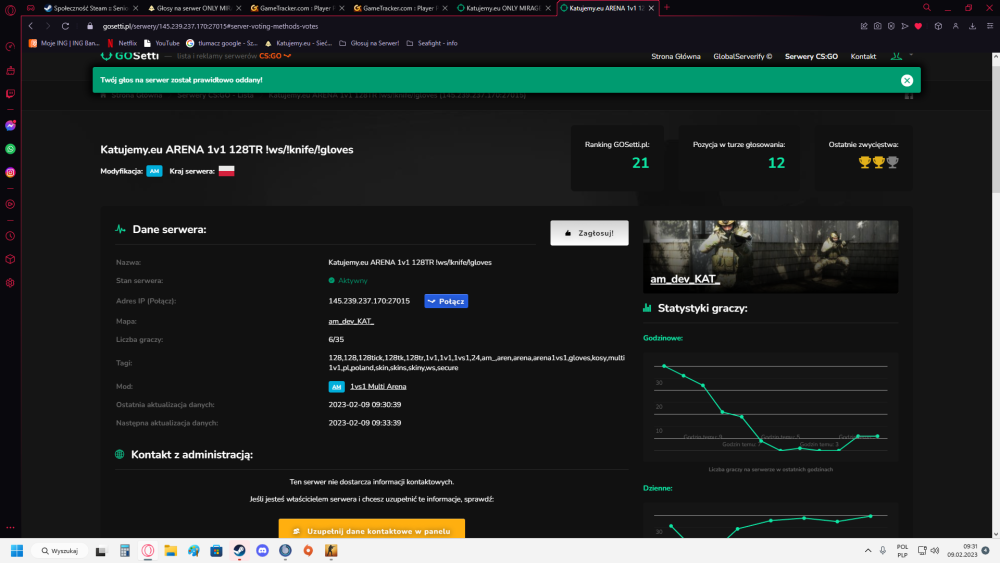Show hidden system tray icons
The width and height of the screenshot is (1000, 563).
tap(868, 551)
